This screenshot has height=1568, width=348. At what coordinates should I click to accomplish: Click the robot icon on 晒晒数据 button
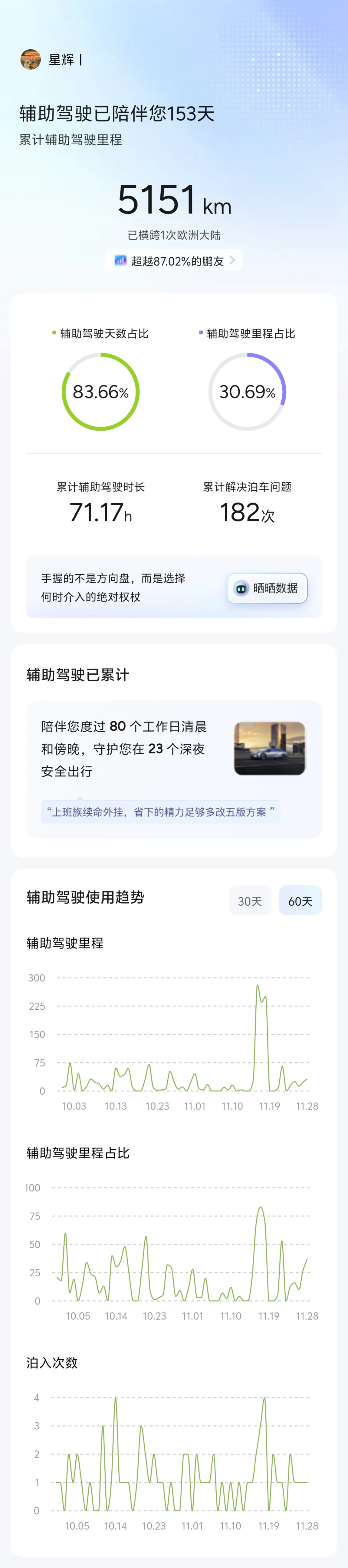coord(241,588)
